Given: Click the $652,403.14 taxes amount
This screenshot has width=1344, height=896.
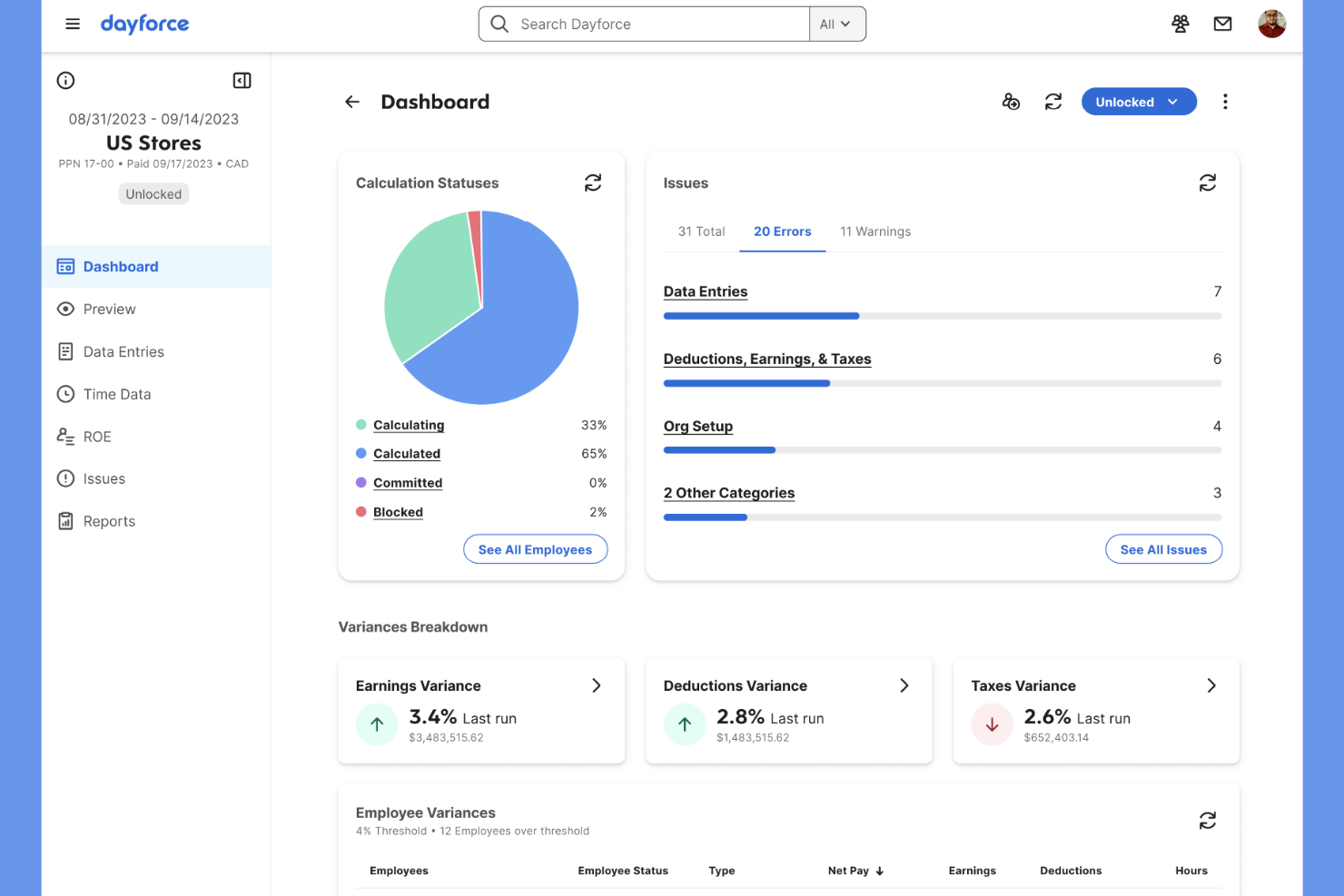Looking at the screenshot, I should (x=1056, y=738).
